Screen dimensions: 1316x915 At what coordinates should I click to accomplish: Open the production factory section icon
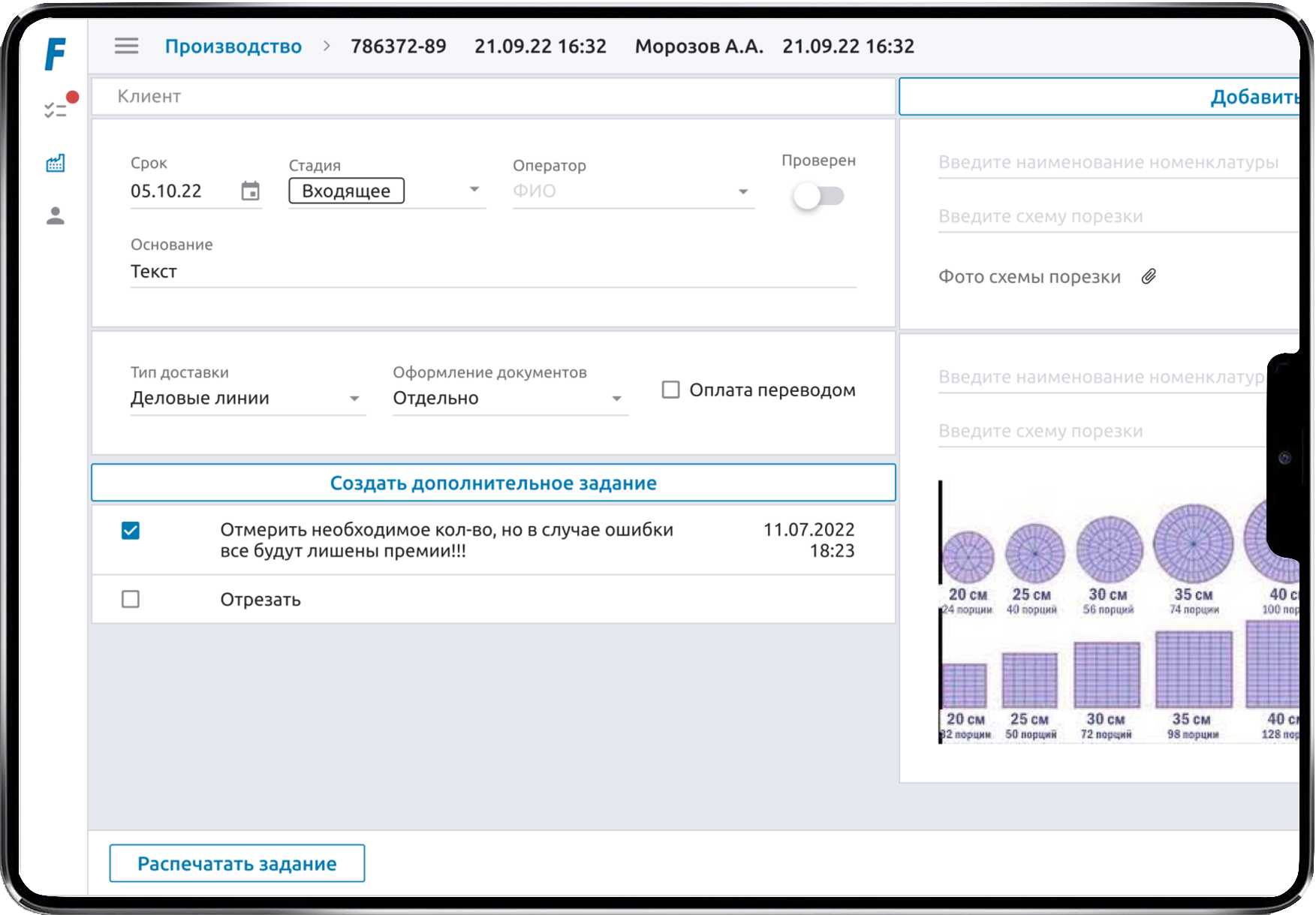click(56, 163)
